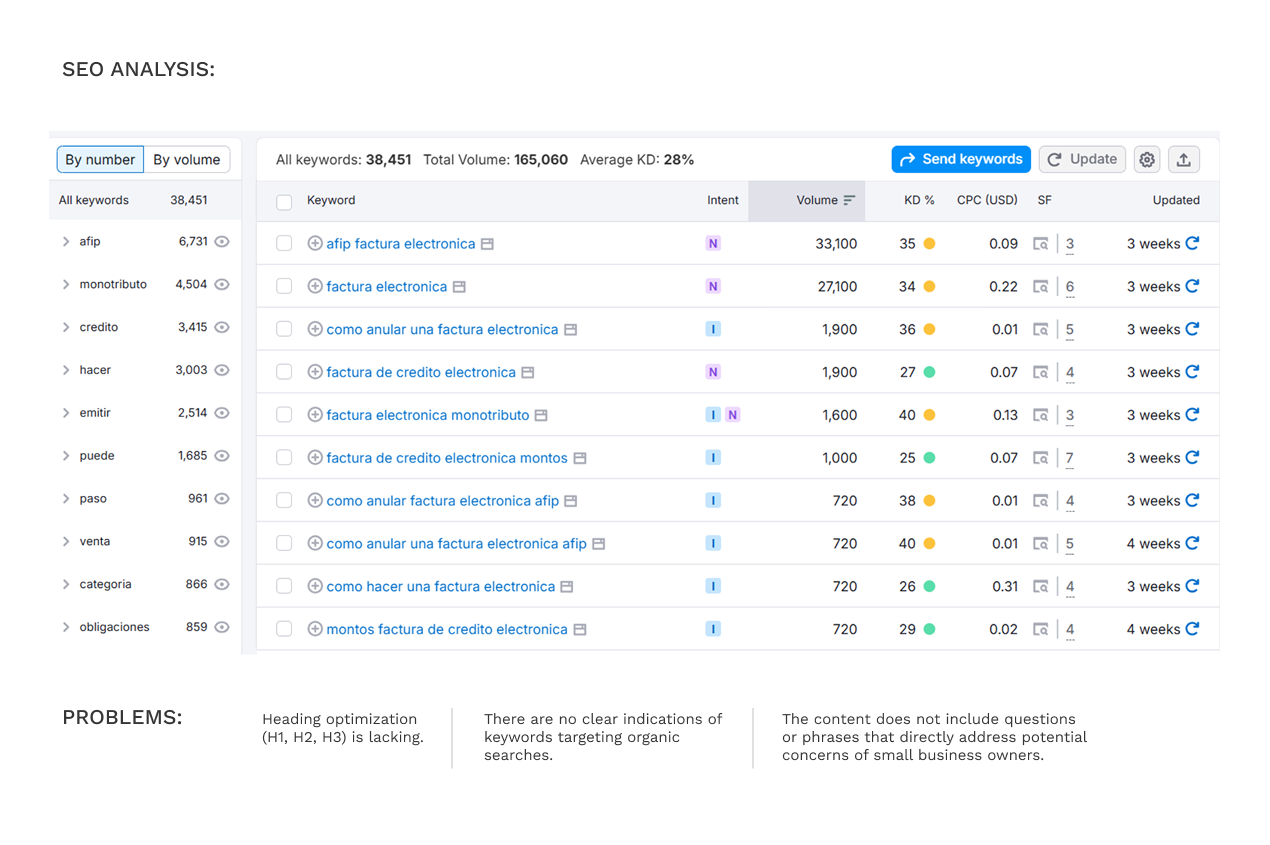This screenshot has height=845, width=1270.
Task: Expand the puede keyword group
Action: (x=66, y=456)
